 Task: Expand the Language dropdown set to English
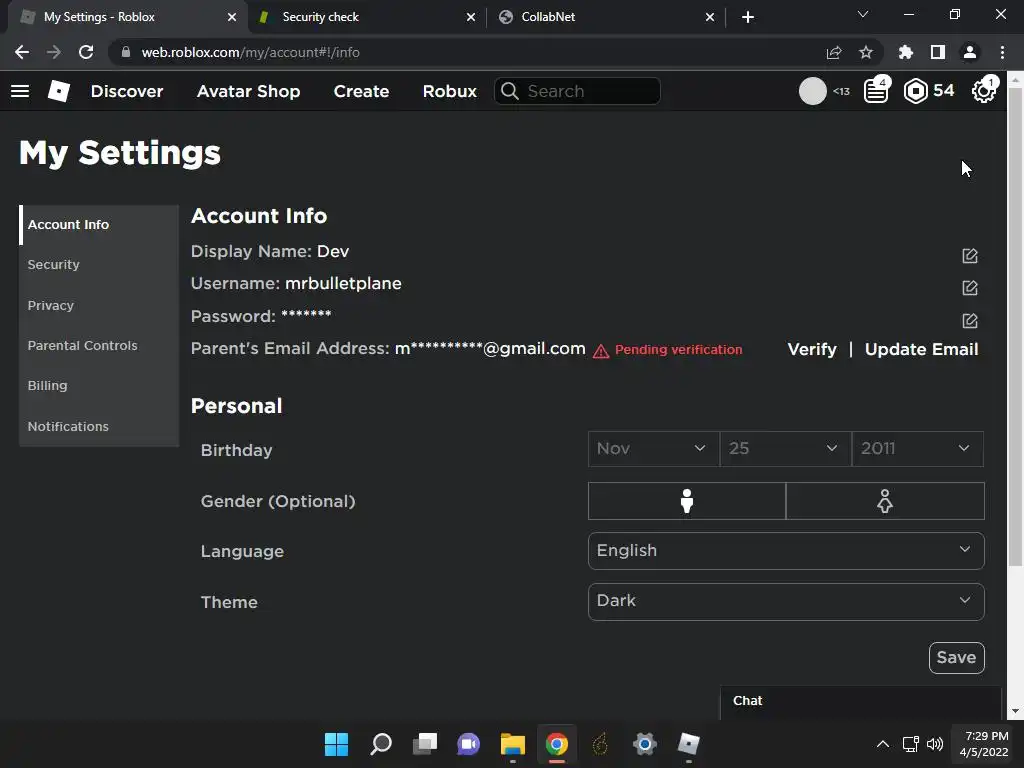pyautogui.click(x=786, y=551)
